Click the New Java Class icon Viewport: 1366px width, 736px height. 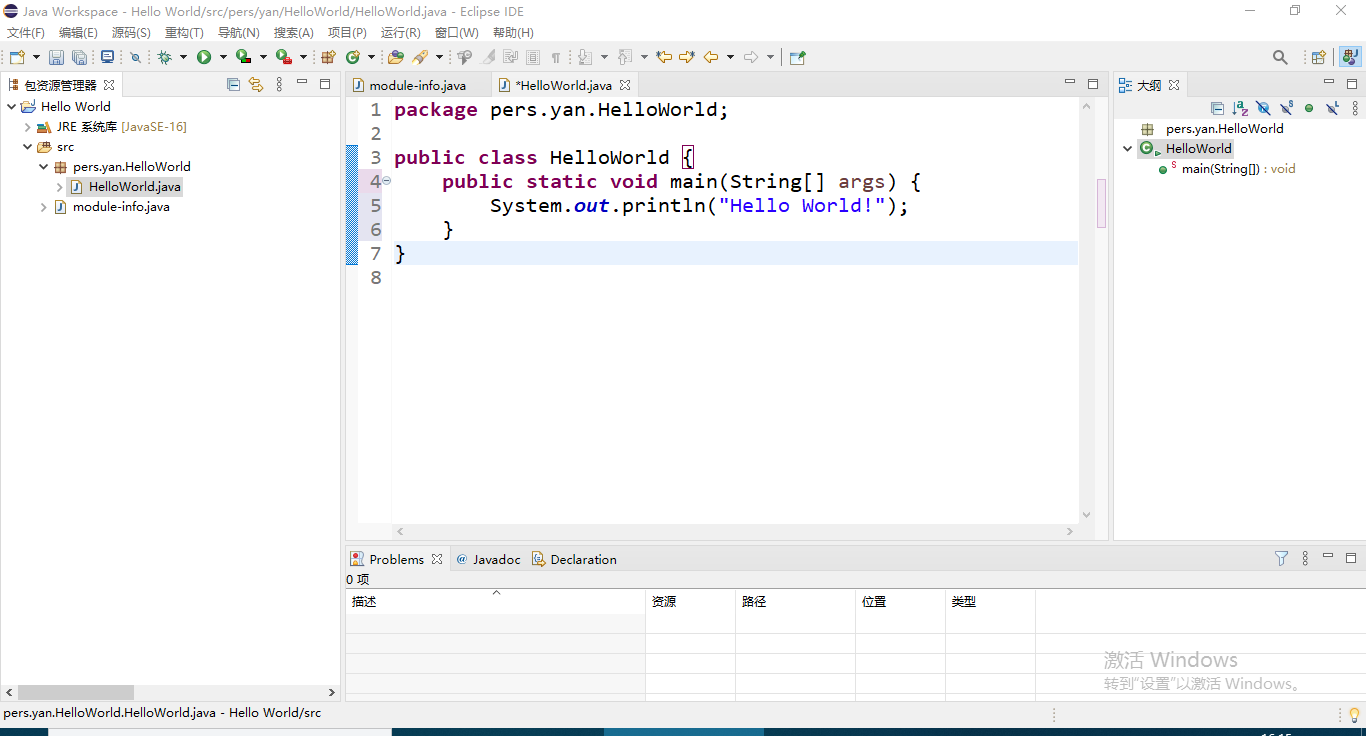coord(353,58)
